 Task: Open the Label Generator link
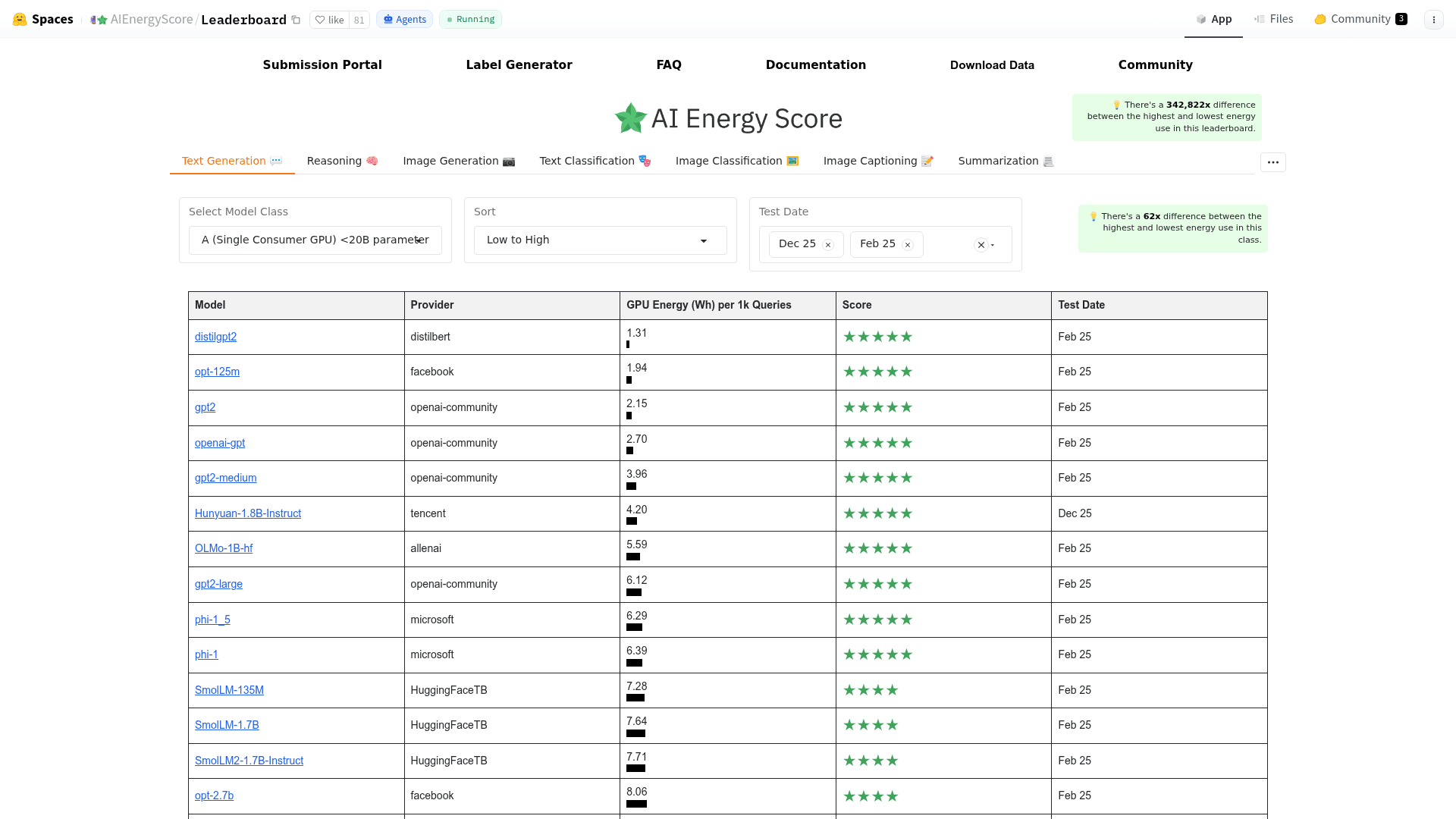[x=519, y=65]
